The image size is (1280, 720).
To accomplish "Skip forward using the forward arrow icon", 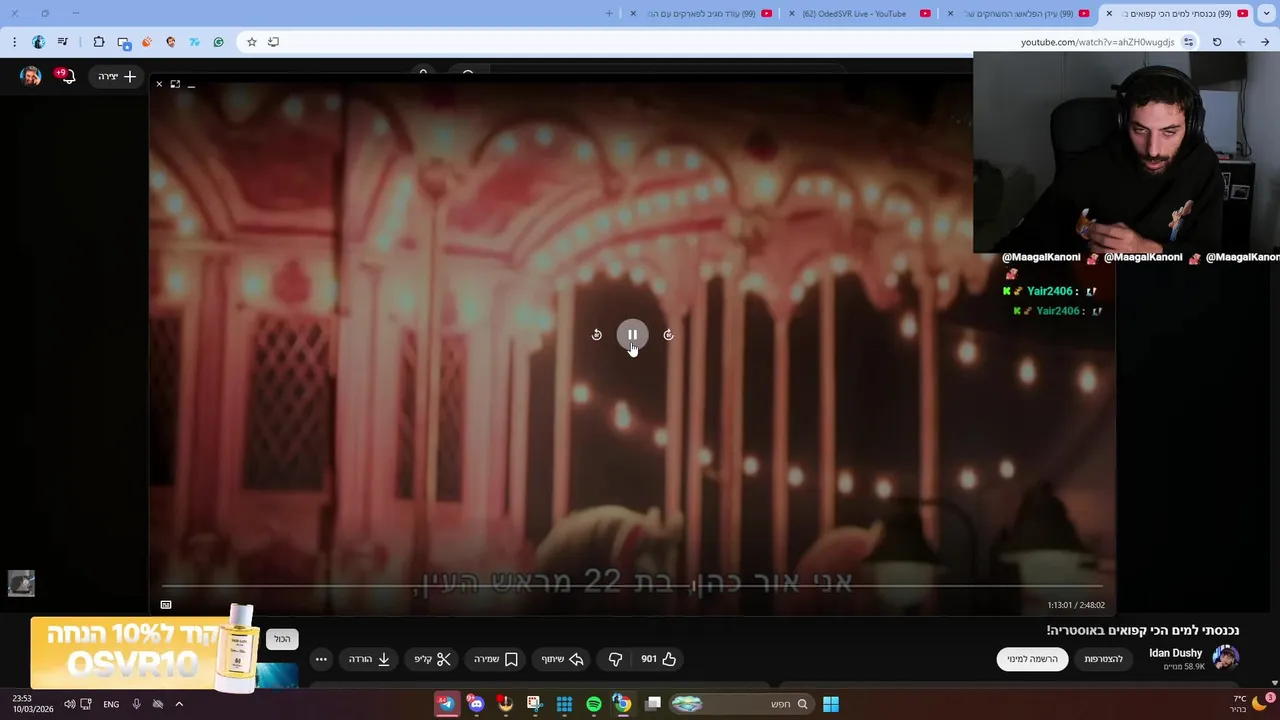I will 668,335.
